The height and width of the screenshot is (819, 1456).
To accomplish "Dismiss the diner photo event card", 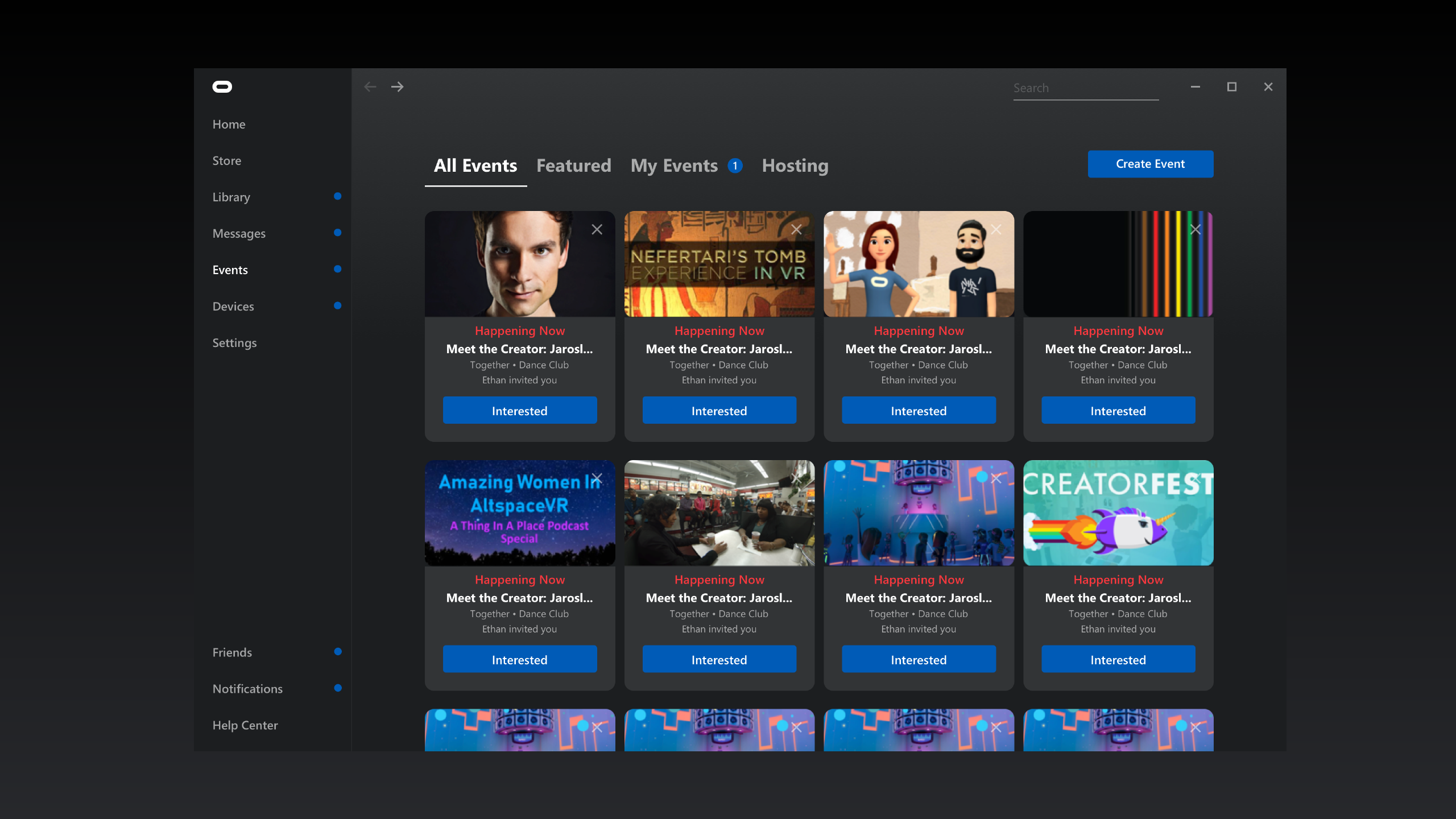I will tap(796, 478).
